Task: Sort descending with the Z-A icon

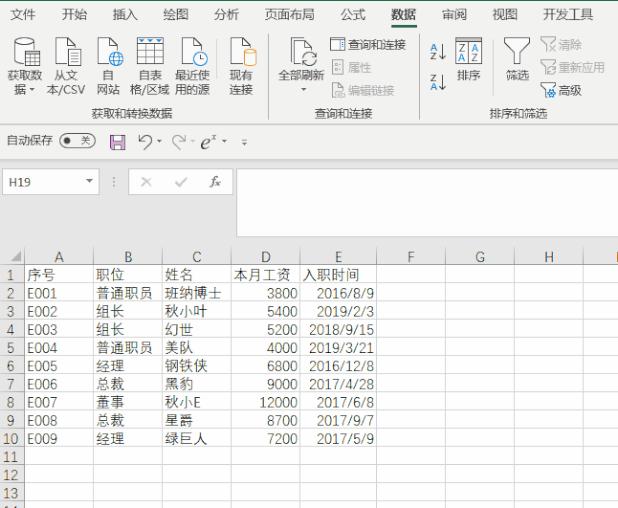Action: click(x=438, y=82)
